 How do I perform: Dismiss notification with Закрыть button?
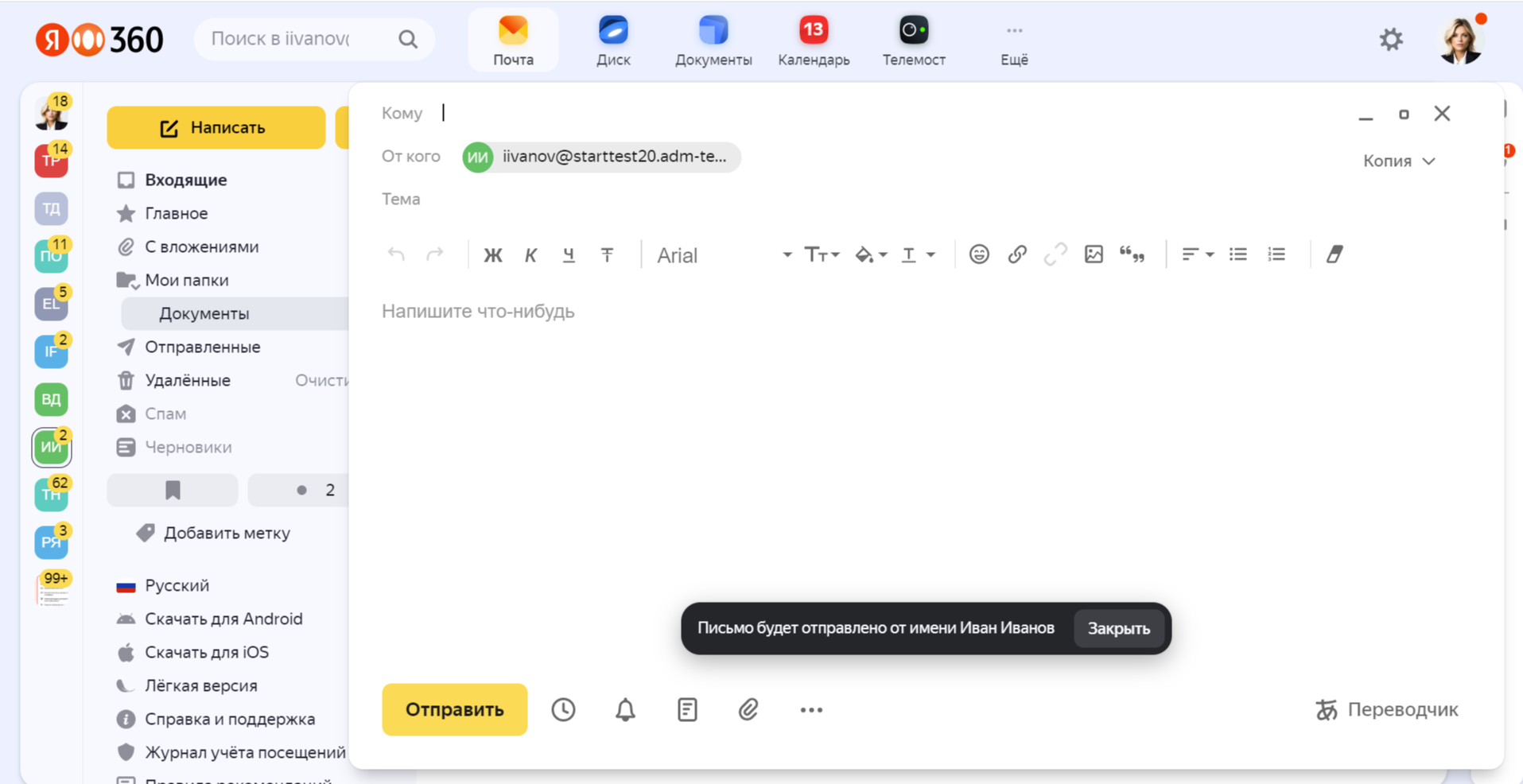pyautogui.click(x=1118, y=629)
